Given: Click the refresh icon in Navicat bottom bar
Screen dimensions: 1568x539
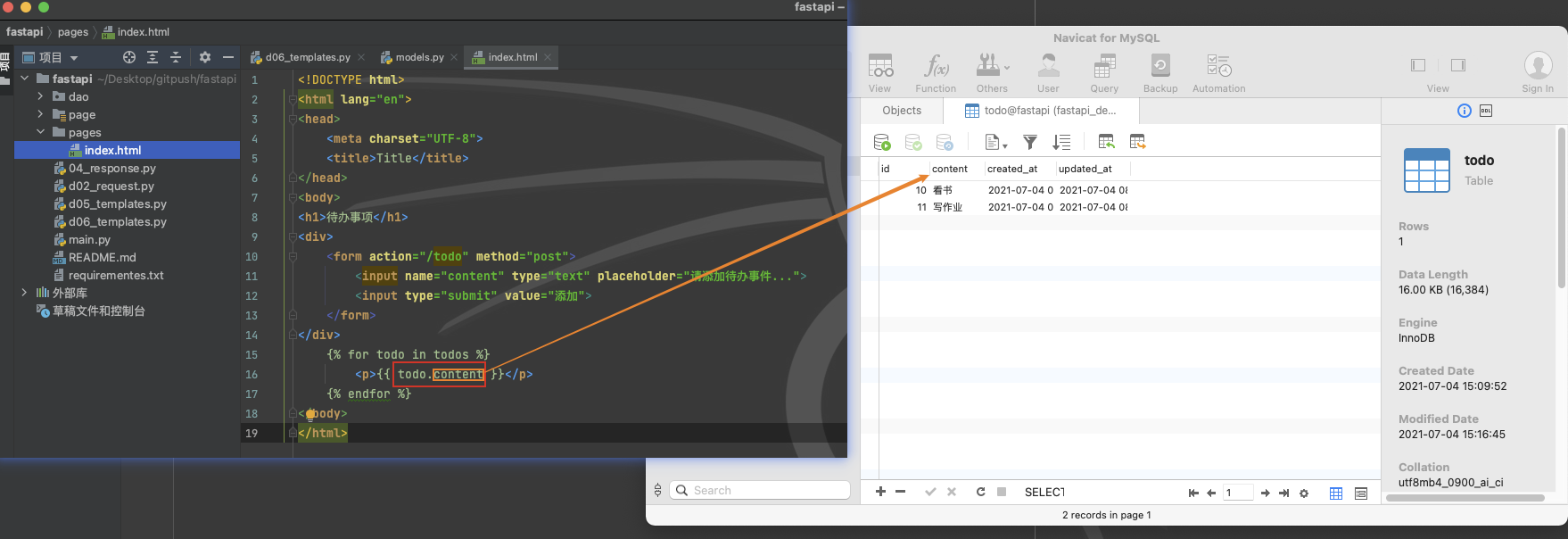Looking at the screenshot, I should click(980, 492).
